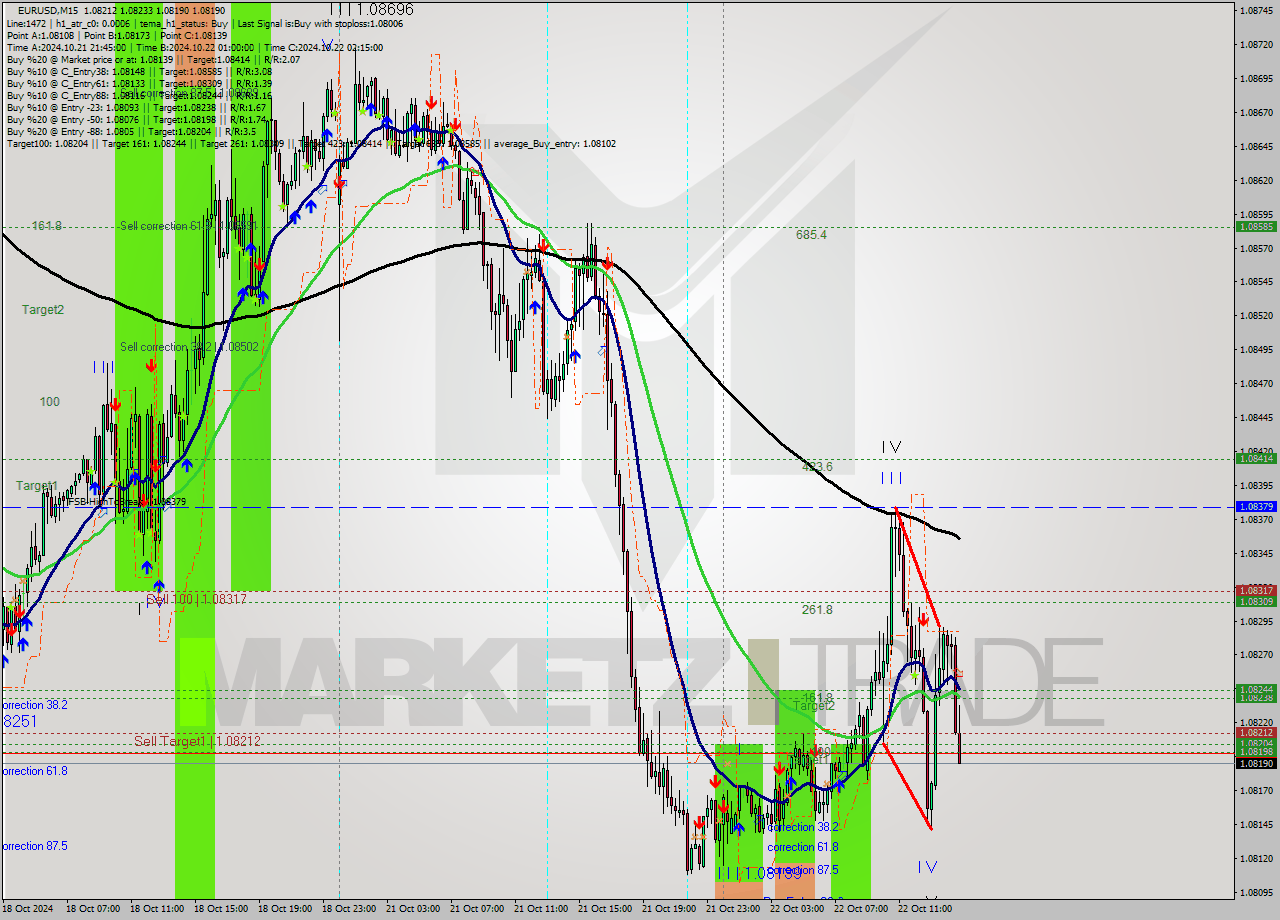Click the 423.6 Fibonacci level label
The height and width of the screenshot is (920, 1280).
817,467
